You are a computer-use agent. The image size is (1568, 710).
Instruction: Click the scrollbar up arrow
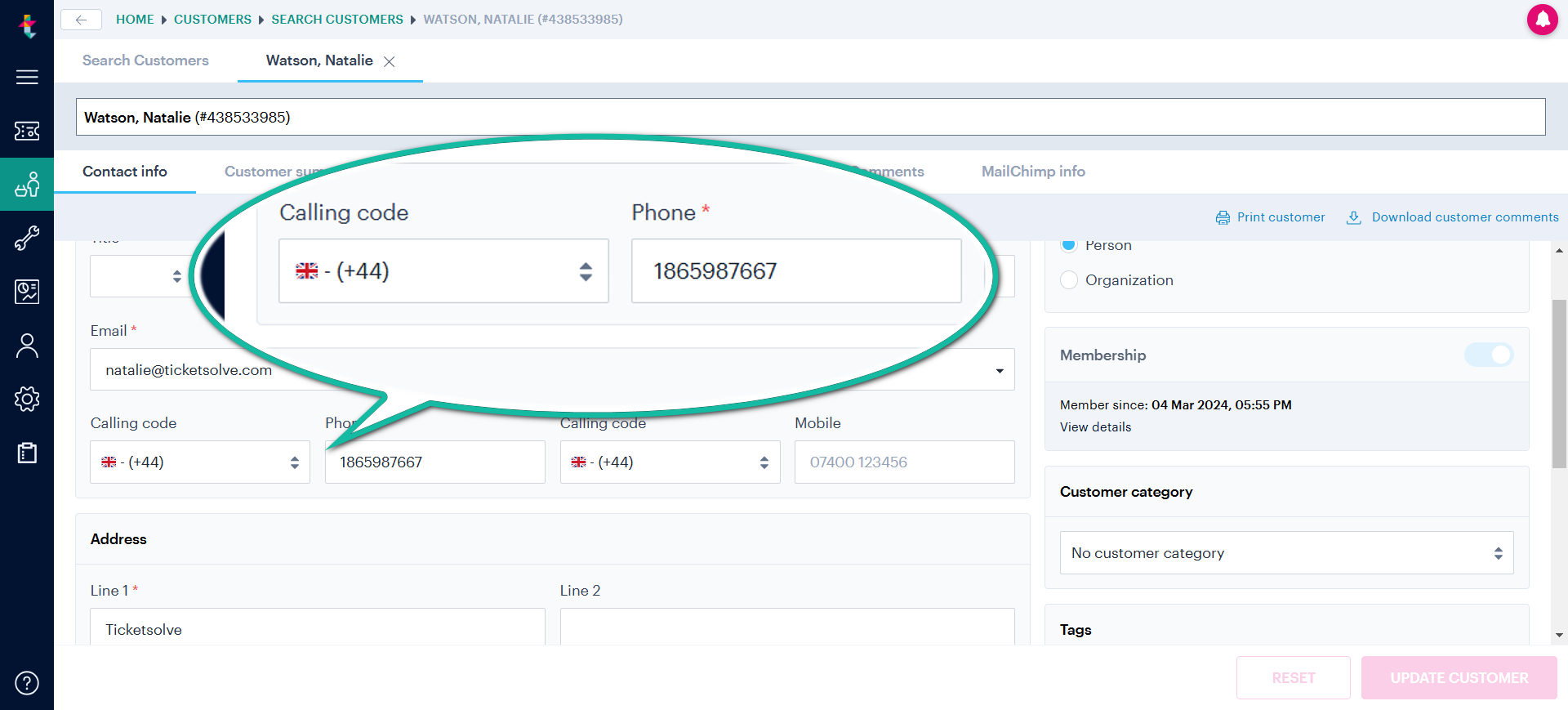1559,251
